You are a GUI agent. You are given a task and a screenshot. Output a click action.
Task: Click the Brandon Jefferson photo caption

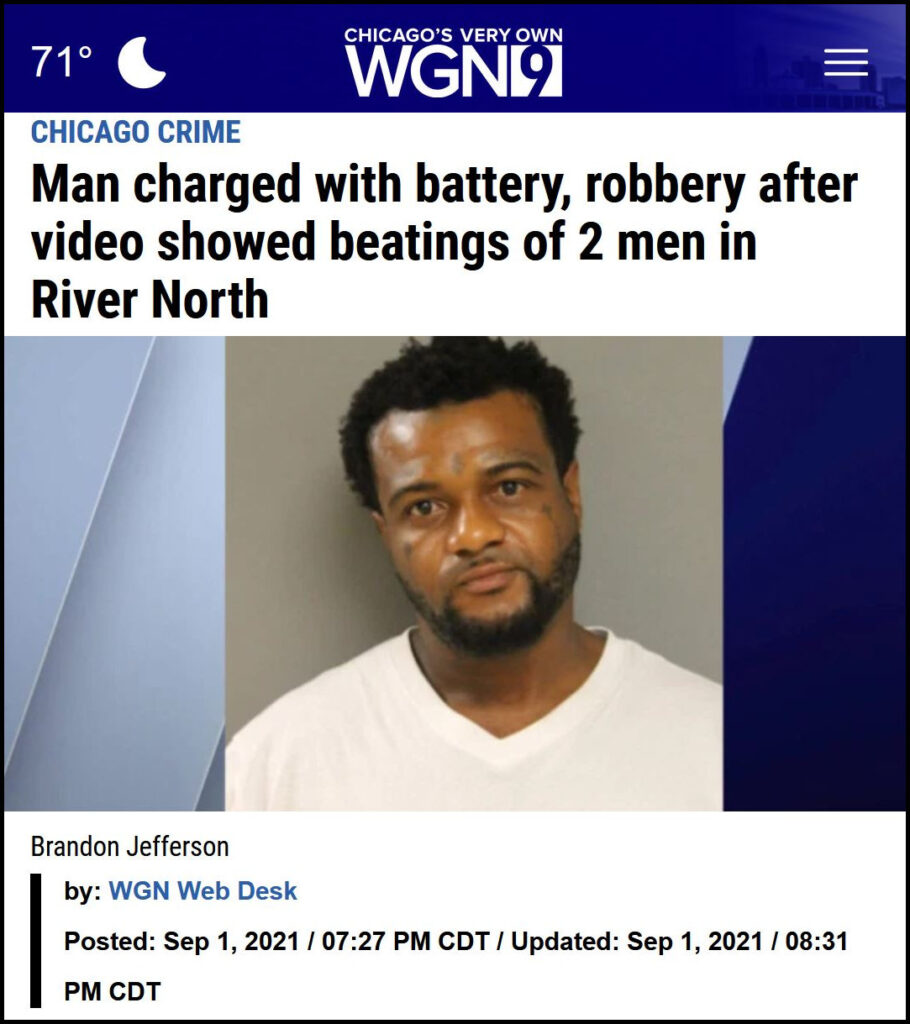(x=130, y=846)
